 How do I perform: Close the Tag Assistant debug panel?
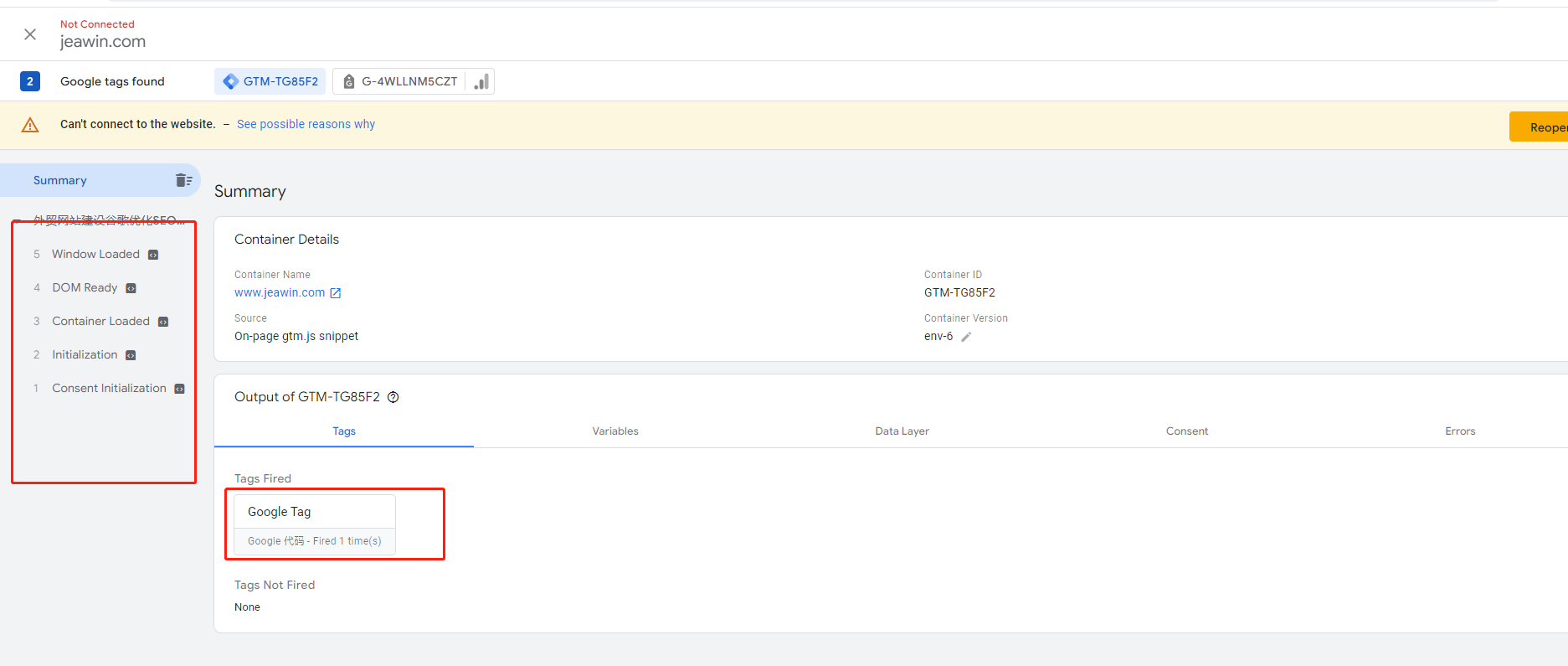pos(30,34)
